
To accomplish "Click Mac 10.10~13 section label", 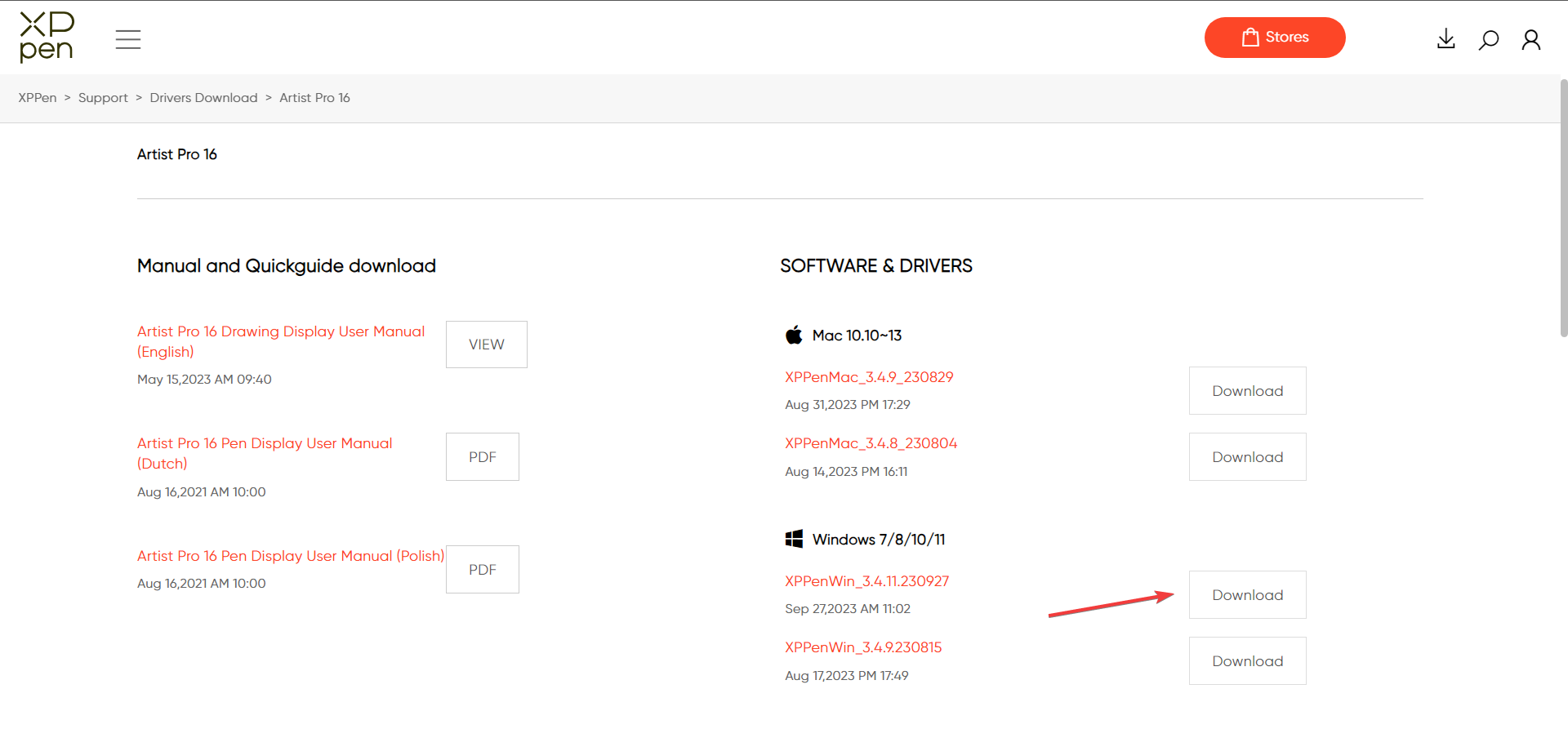I will (x=857, y=336).
